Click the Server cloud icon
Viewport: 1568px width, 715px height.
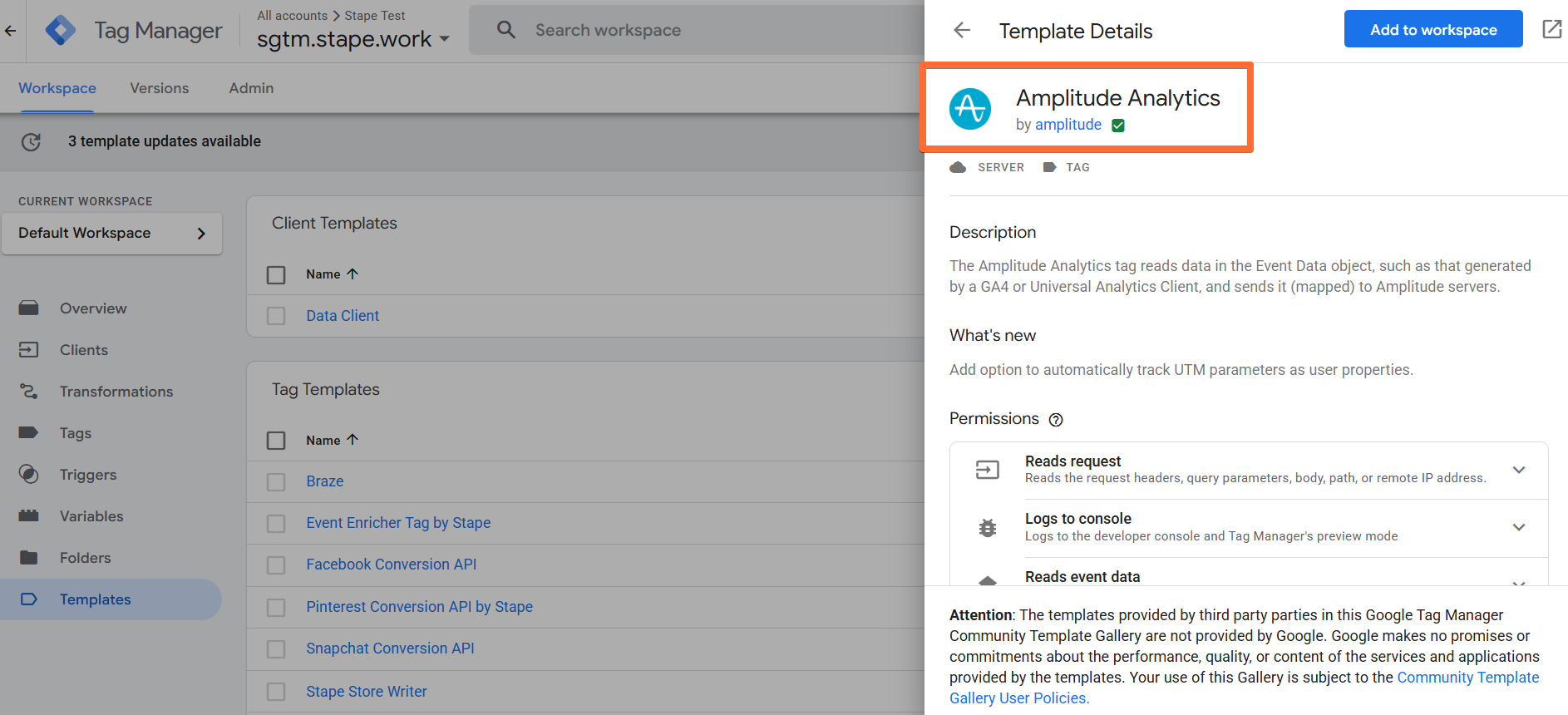click(958, 167)
